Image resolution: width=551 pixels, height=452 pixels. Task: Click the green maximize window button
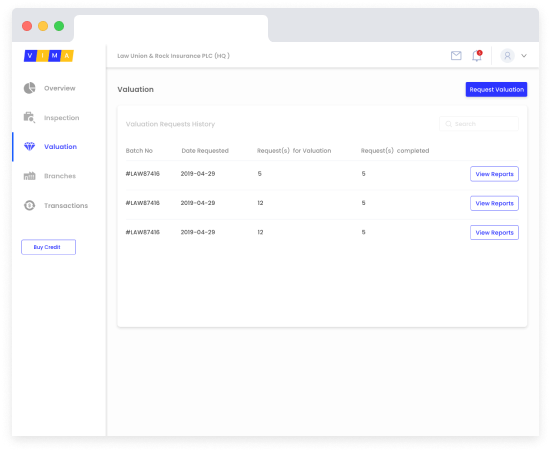pyautogui.click(x=59, y=26)
